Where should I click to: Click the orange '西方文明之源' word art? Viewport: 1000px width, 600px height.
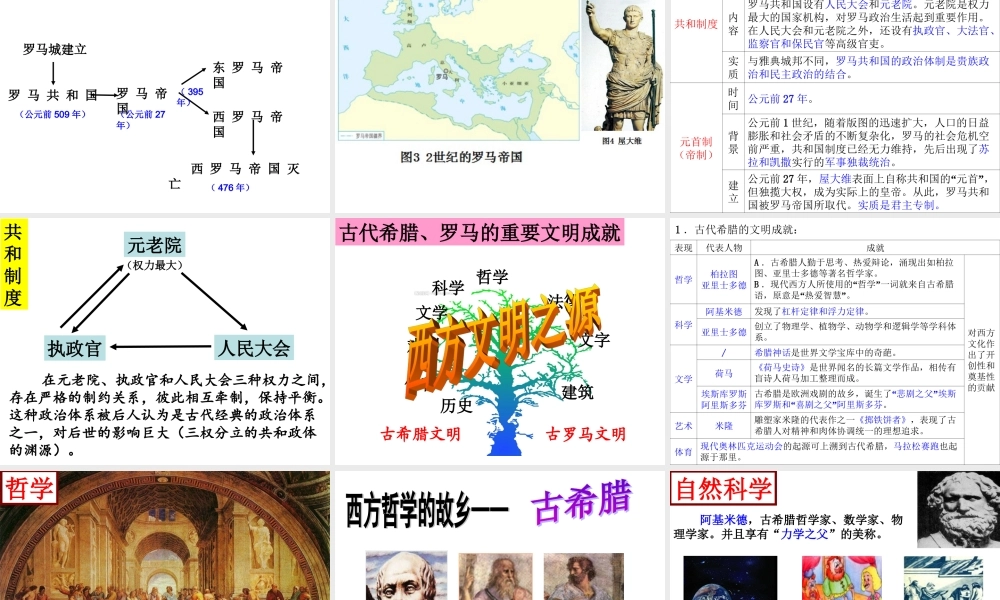click(x=503, y=343)
